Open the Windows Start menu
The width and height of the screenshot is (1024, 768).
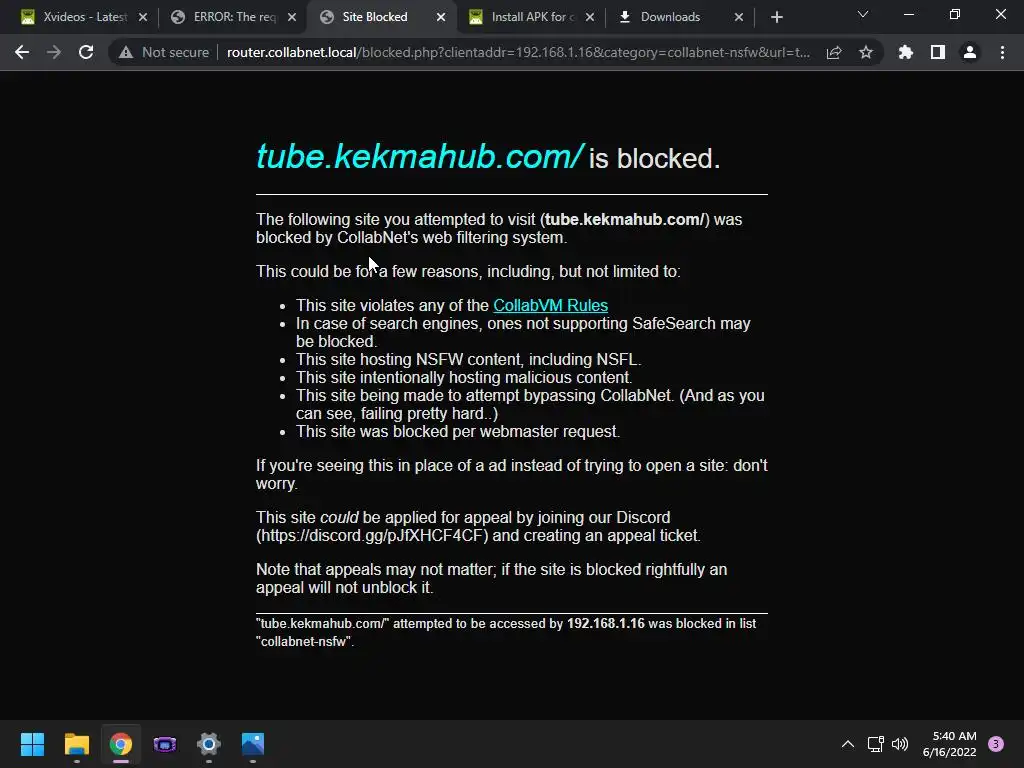(x=32, y=744)
